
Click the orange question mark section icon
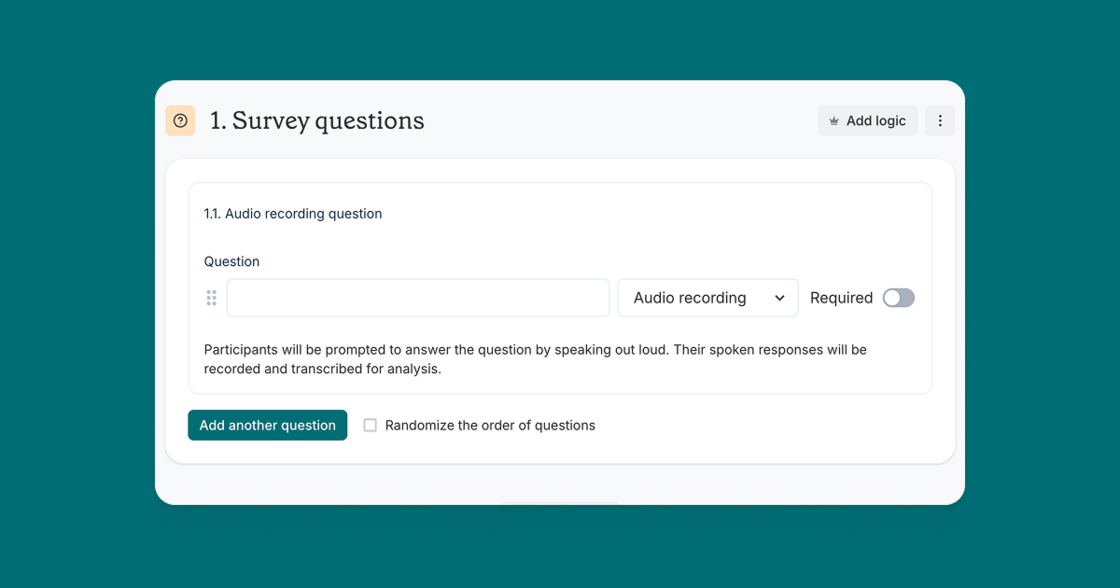tap(180, 121)
